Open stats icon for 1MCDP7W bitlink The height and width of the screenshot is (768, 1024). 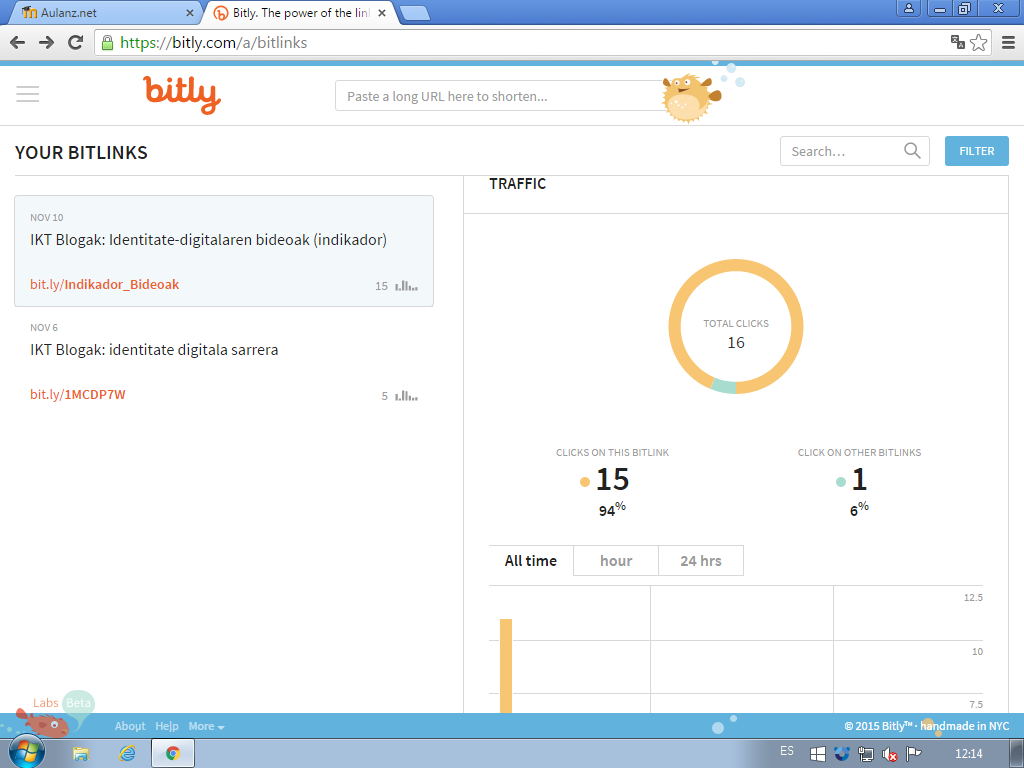[x=406, y=396]
